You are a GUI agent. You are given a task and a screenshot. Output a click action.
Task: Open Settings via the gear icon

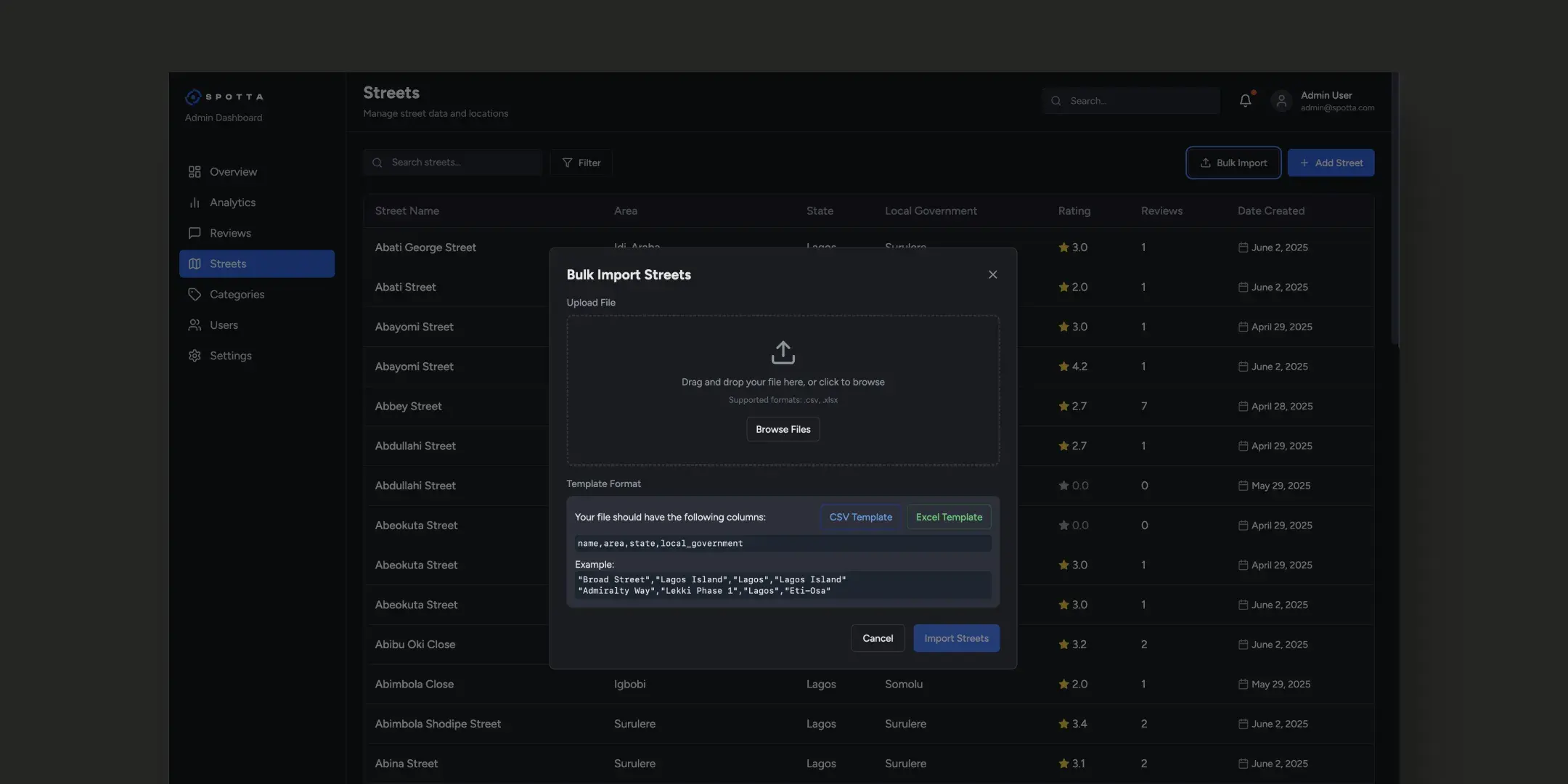click(194, 355)
